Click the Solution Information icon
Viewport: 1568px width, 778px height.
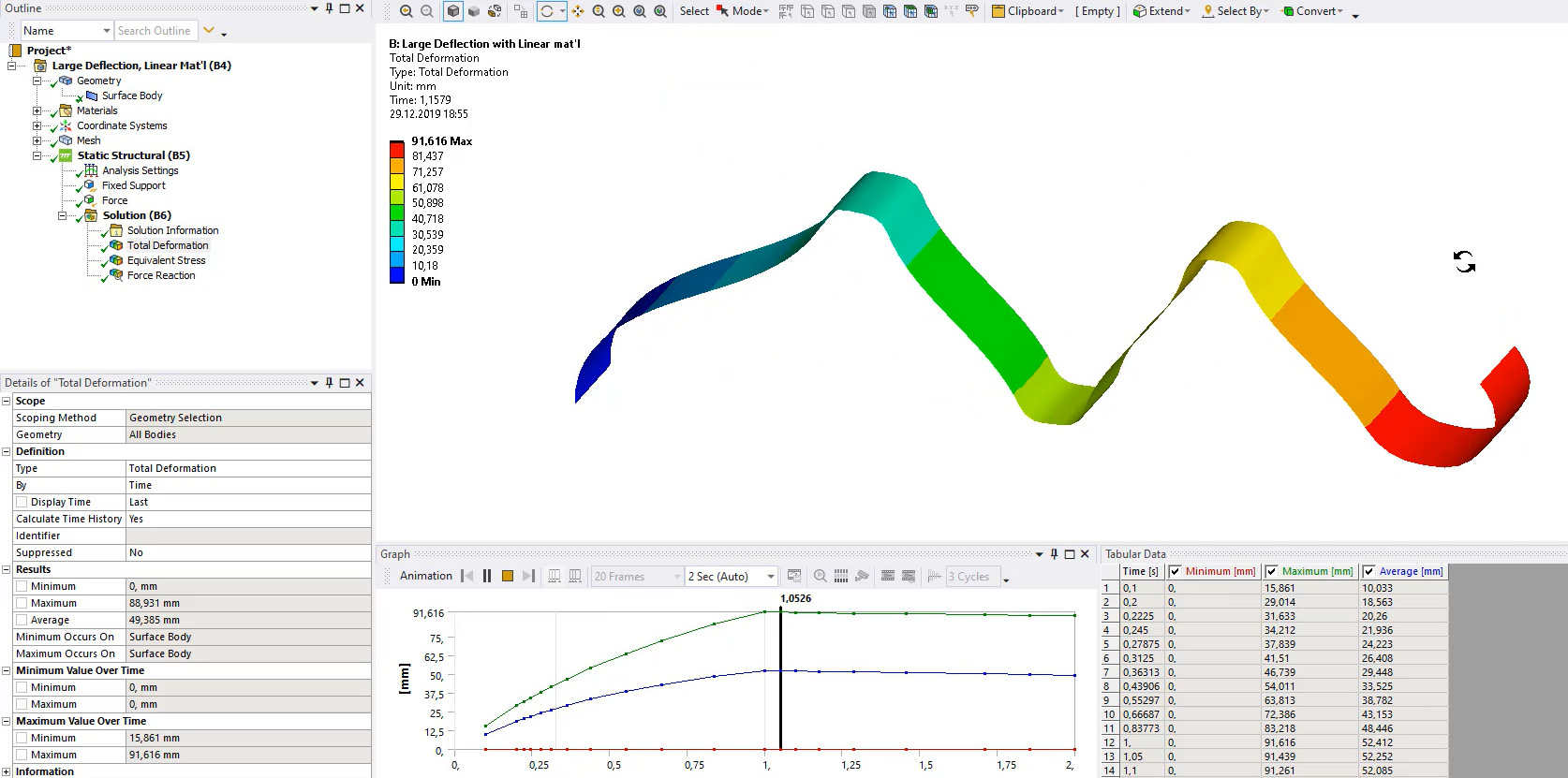tap(116, 230)
